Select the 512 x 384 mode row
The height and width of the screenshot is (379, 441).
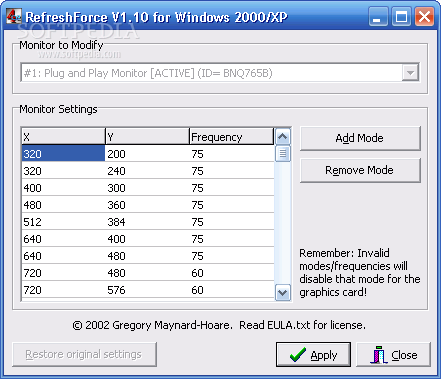tap(148, 222)
